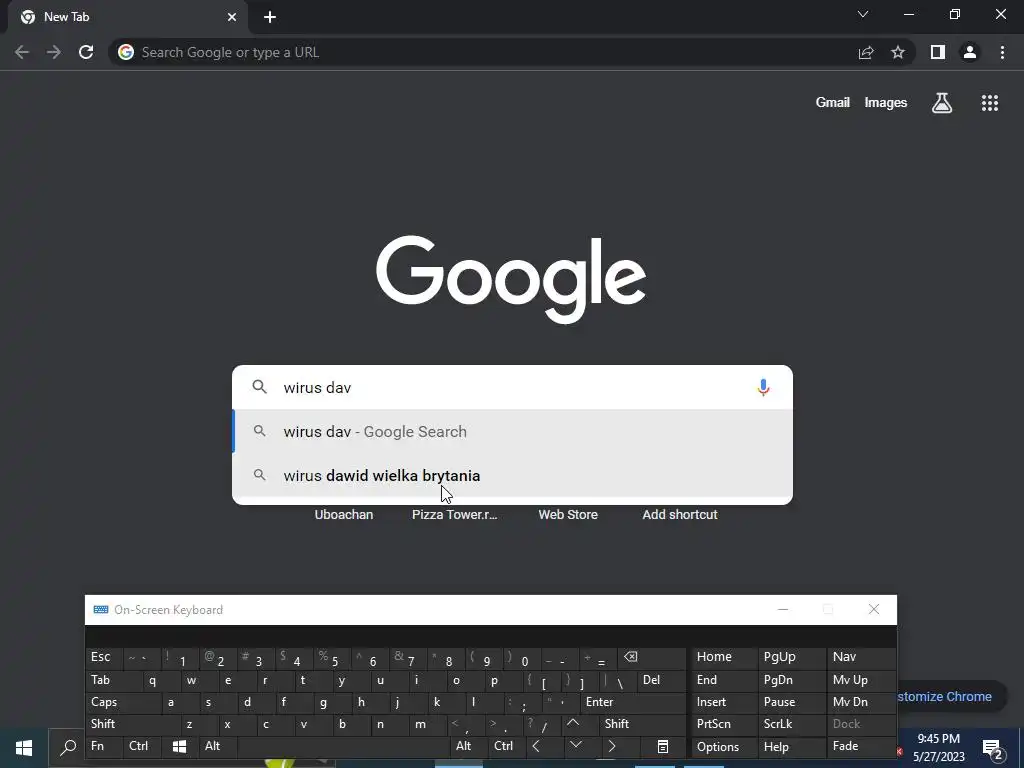Click the Insert key on the keyboard
1024x768 pixels.
(x=724, y=702)
